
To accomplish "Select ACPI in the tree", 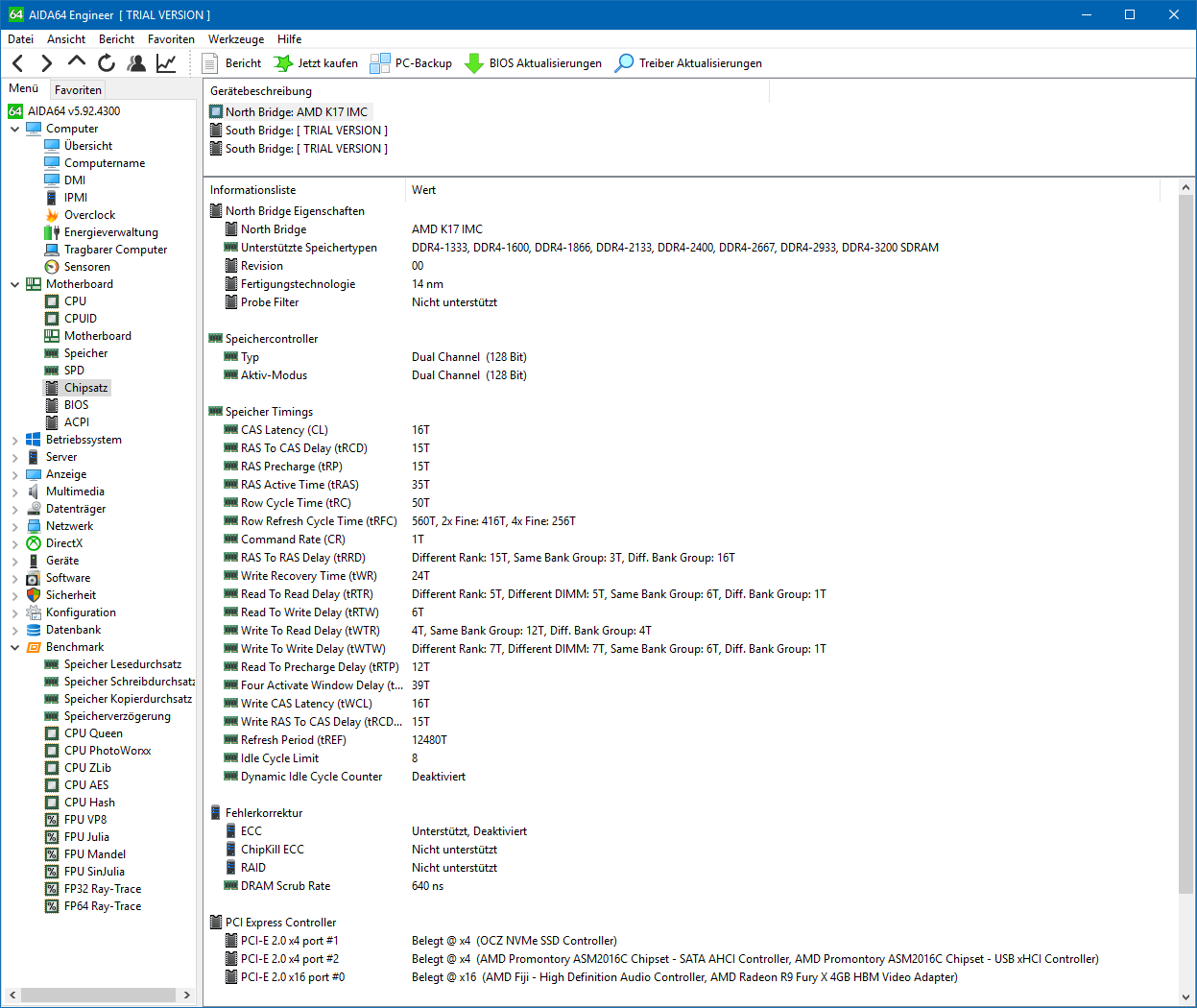I will [76, 422].
